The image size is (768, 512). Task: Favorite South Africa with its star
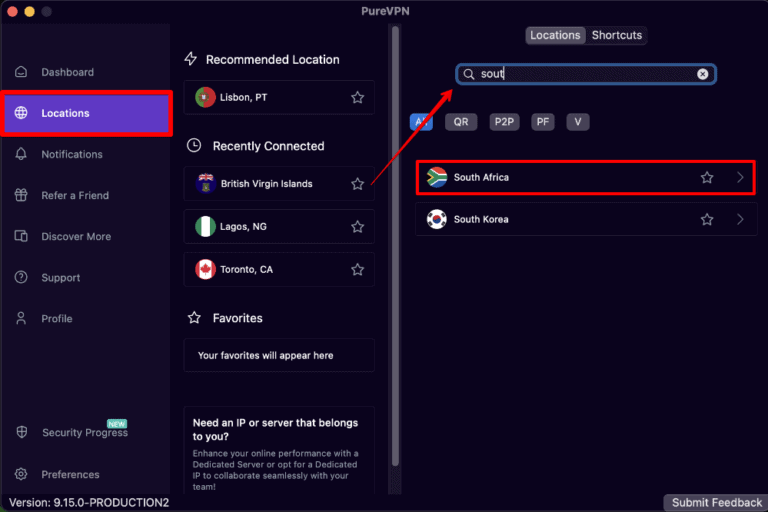[x=707, y=177]
